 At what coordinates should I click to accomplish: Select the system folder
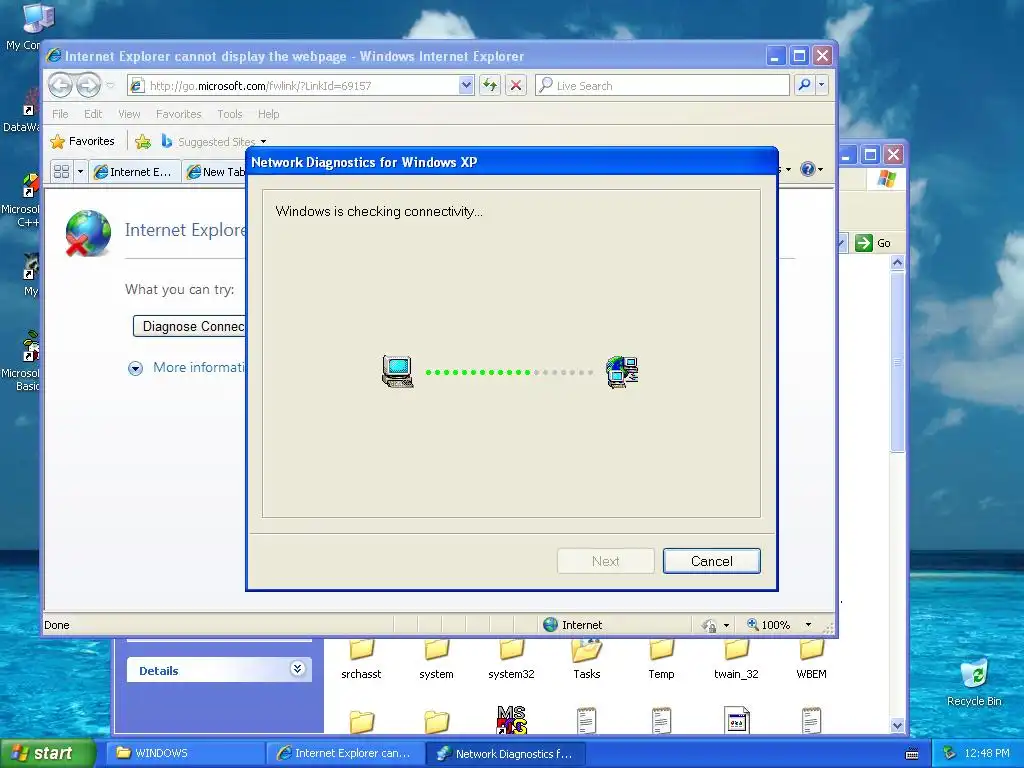436,659
